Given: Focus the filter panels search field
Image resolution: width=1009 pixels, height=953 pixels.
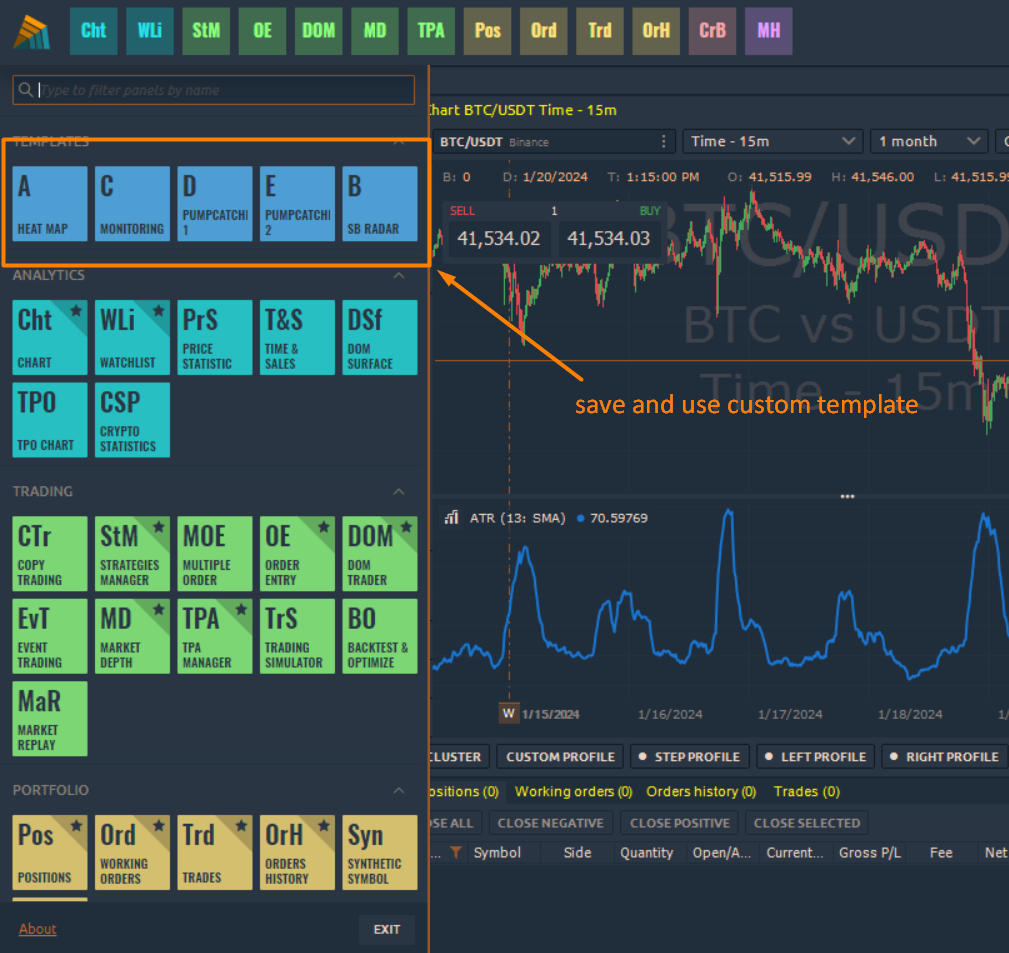Looking at the screenshot, I should pos(214,90).
